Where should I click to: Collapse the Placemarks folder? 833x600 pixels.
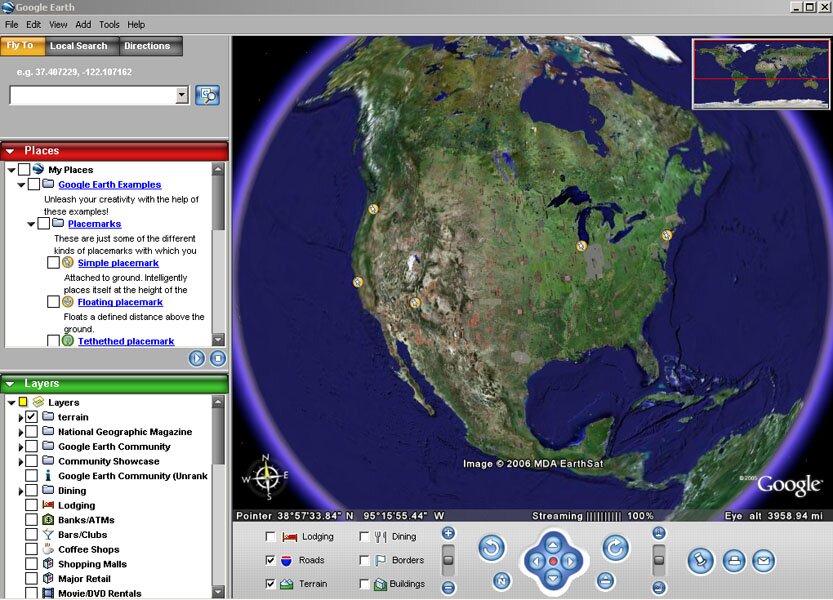coord(31,224)
